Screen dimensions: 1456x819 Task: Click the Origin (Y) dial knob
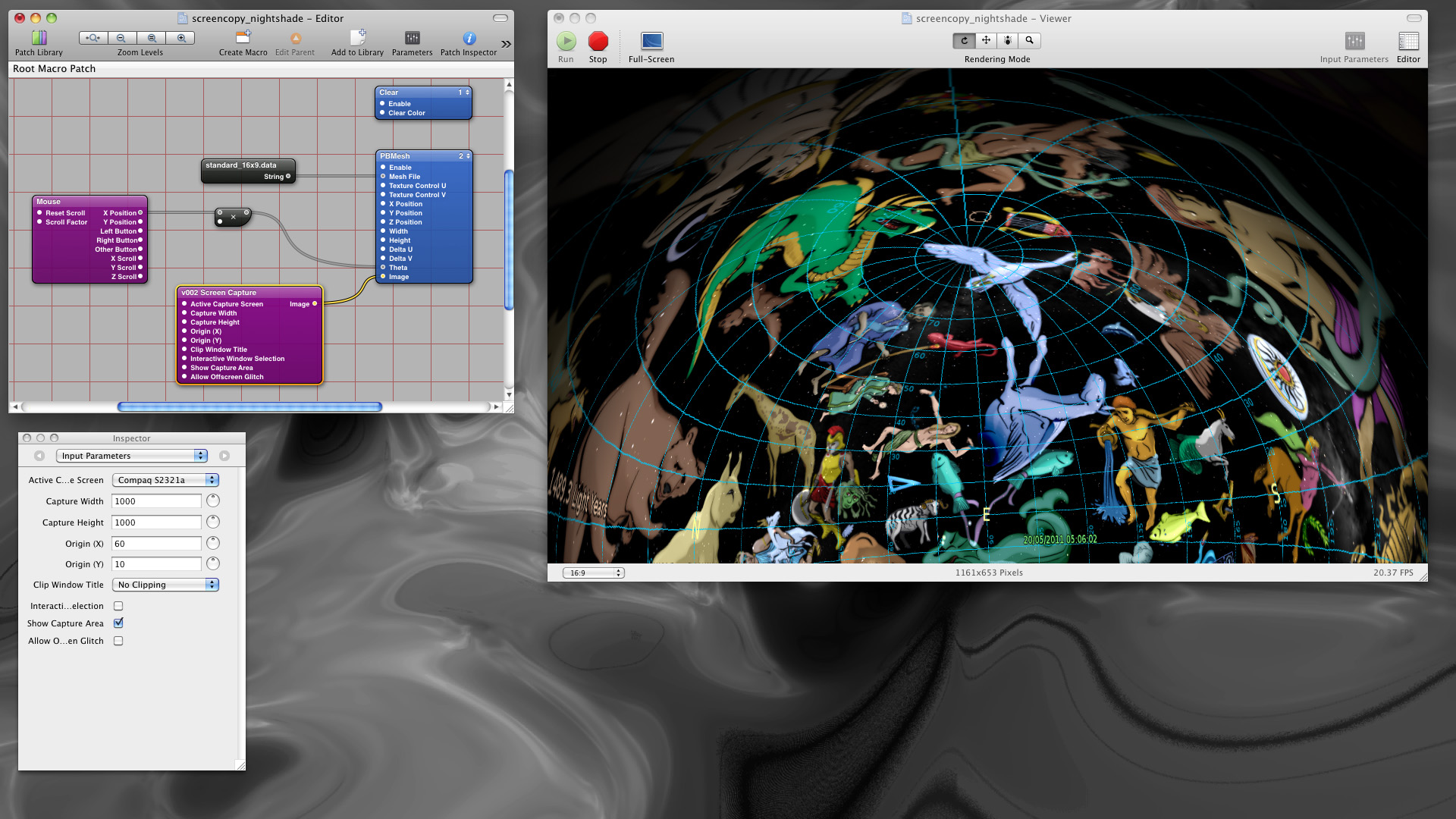(x=213, y=563)
